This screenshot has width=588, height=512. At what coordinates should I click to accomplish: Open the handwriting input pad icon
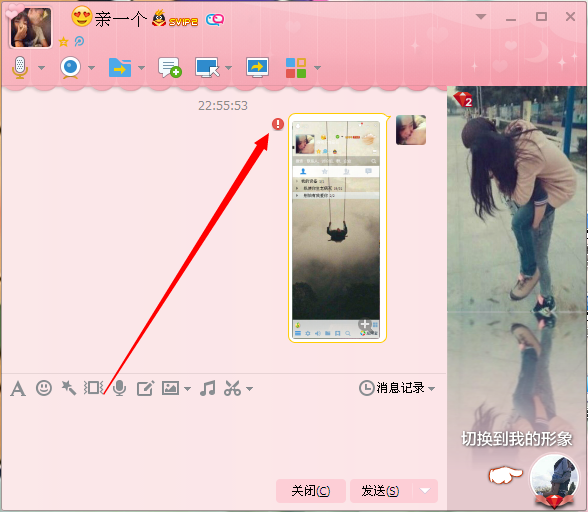point(146,388)
